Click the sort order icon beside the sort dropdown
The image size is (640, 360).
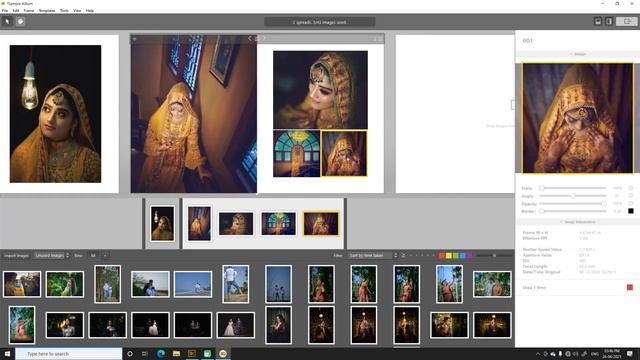click(403, 256)
